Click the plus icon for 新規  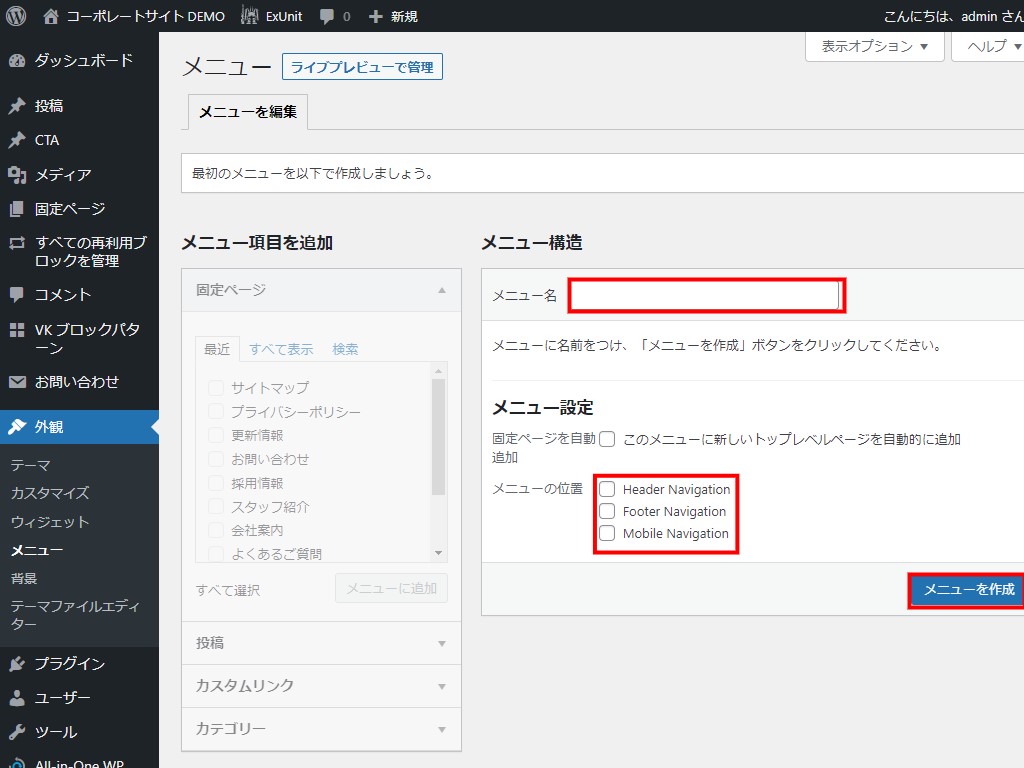376,16
